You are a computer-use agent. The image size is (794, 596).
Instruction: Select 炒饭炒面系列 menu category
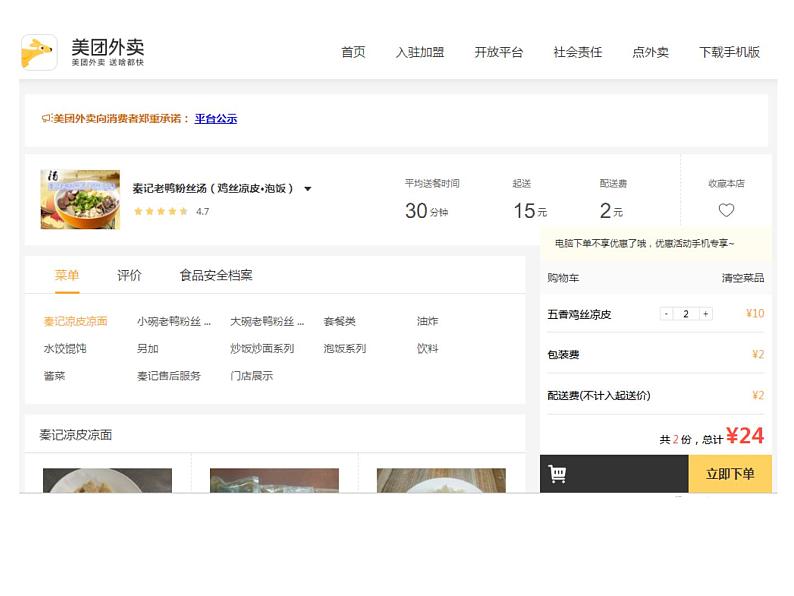pyautogui.click(x=262, y=349)
